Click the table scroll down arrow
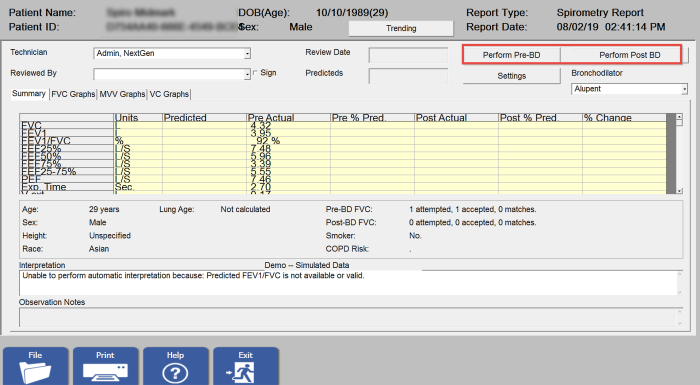700x385 pixels. pos(679,191)
